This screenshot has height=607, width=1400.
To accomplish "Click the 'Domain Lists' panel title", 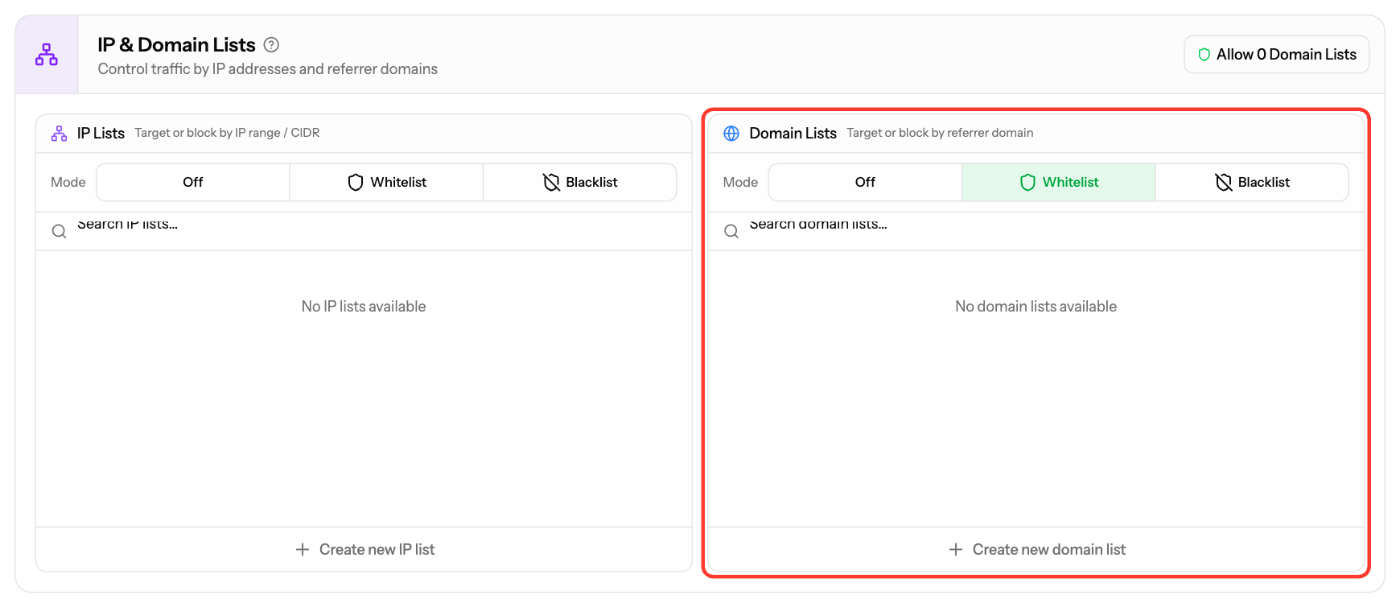I will tap(793, 133).
